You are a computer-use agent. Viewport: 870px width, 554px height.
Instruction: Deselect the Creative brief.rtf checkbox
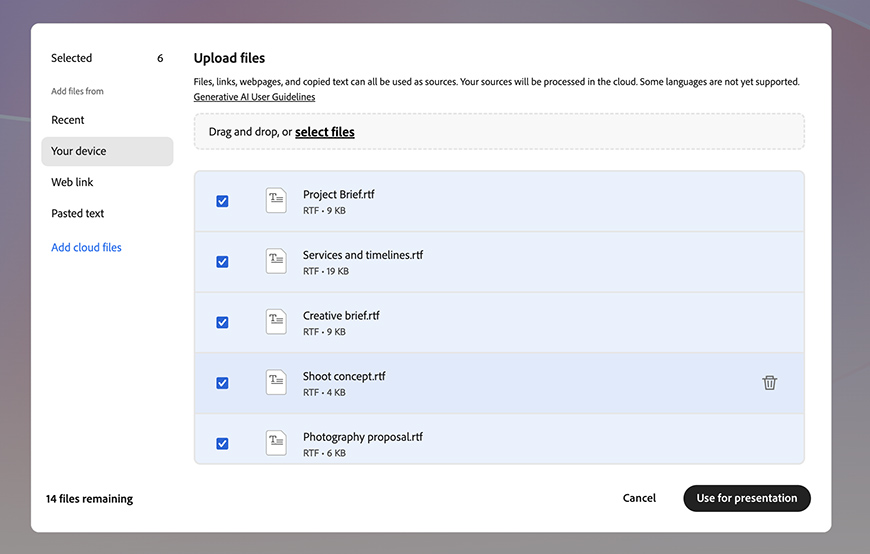tap(222, 322)
